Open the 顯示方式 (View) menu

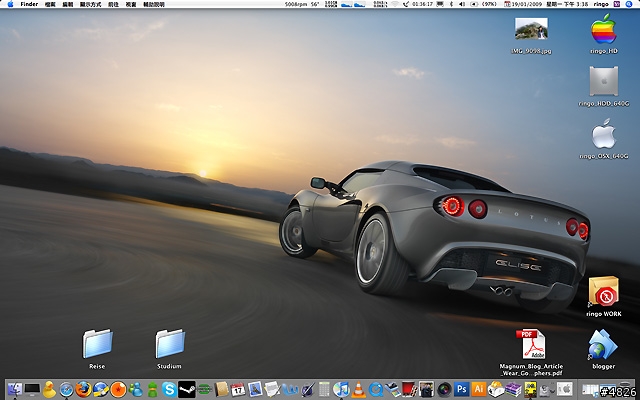pos(90,4)
